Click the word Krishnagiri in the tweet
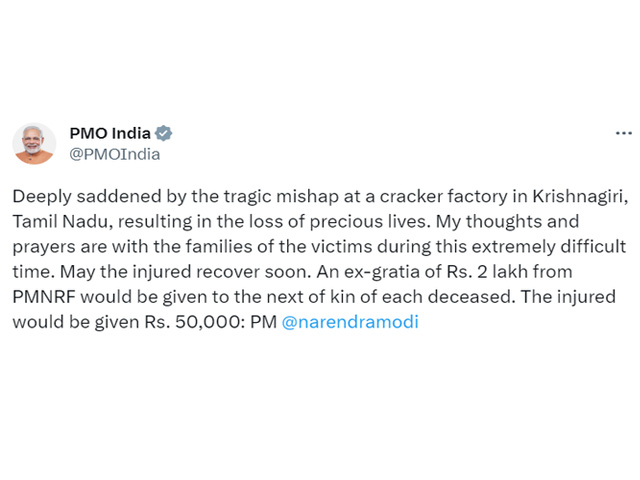The width and height of the screenshot is (640, 480). (x=579, y=196)
